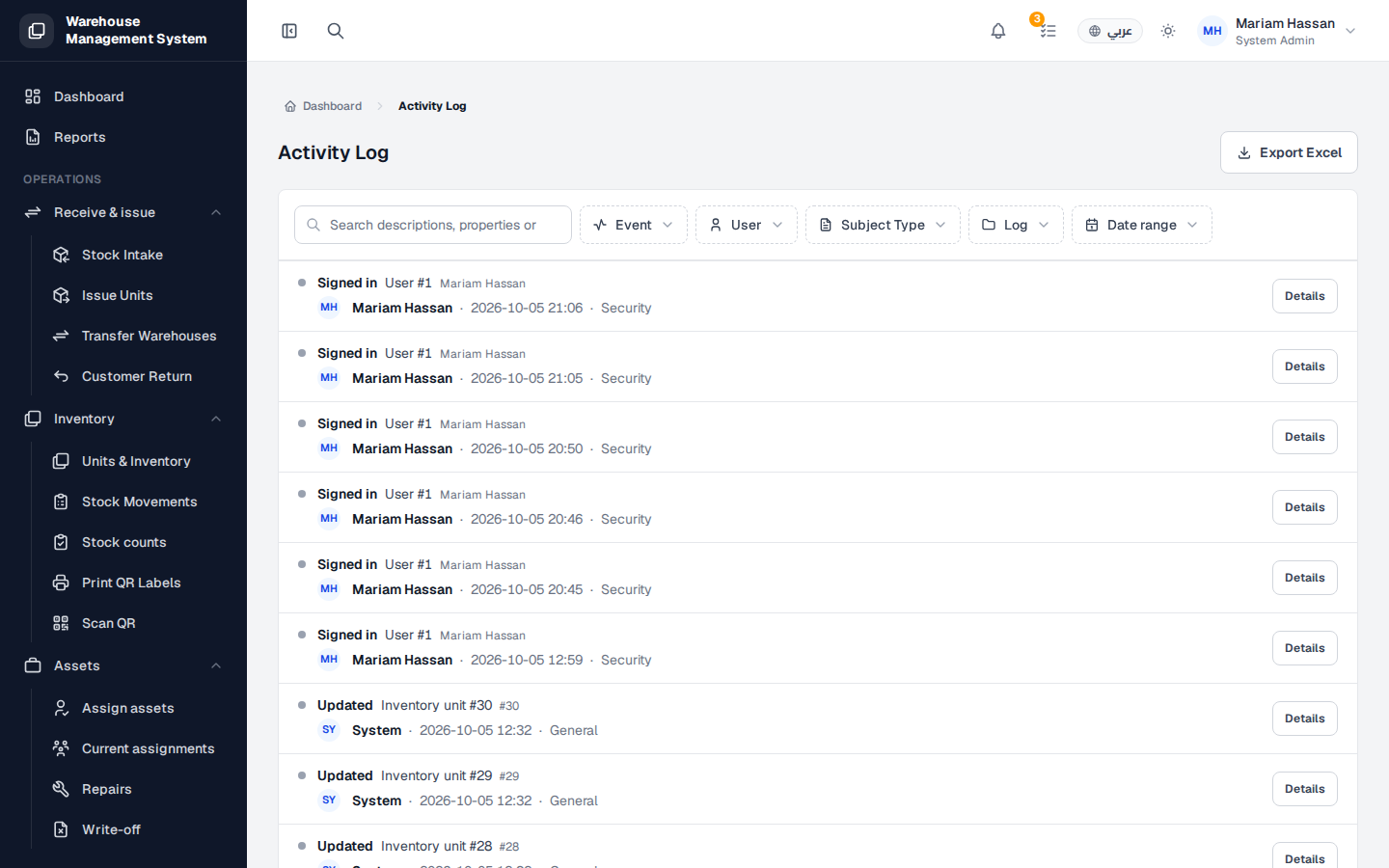Click the Customer Return arrow icon
Screen dimensions: 1389x868
click(61, 376)
